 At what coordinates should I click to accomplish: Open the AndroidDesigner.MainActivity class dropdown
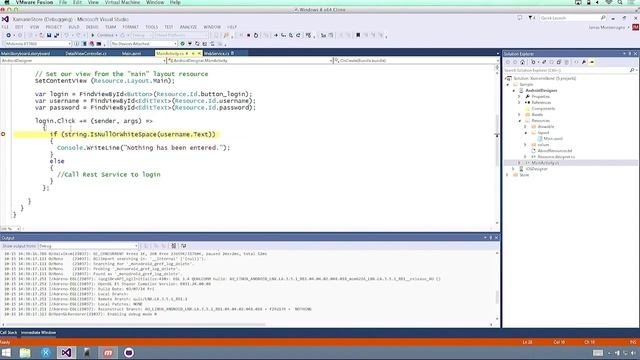(x=250, y=60)
